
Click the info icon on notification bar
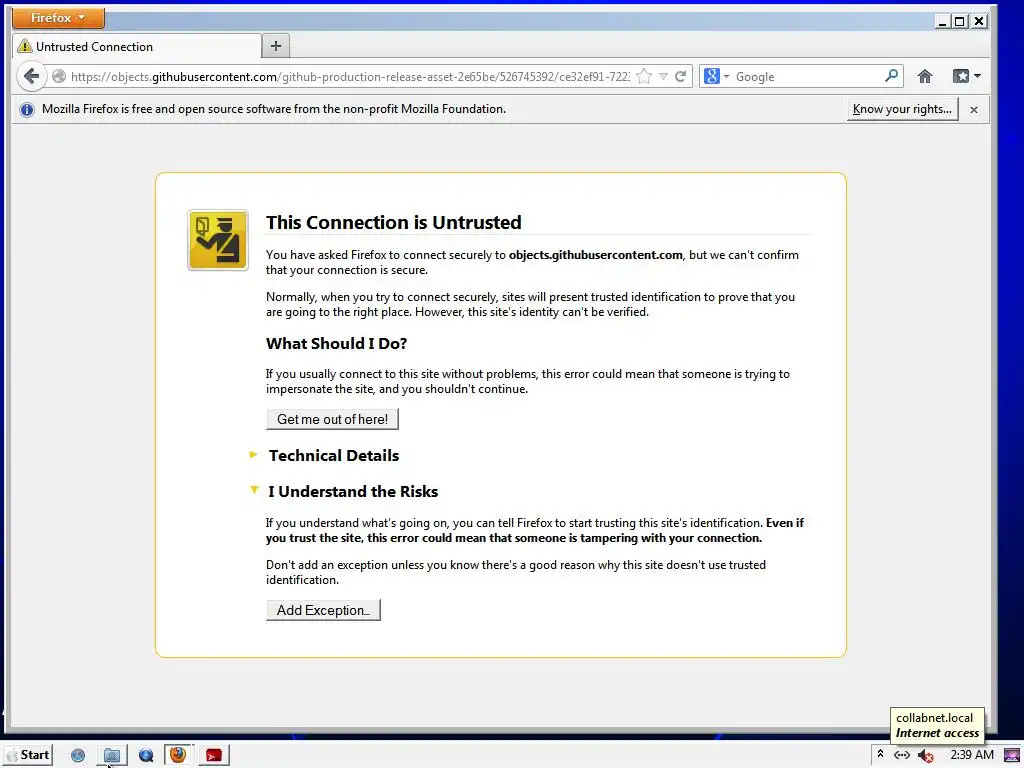[27, 110]
